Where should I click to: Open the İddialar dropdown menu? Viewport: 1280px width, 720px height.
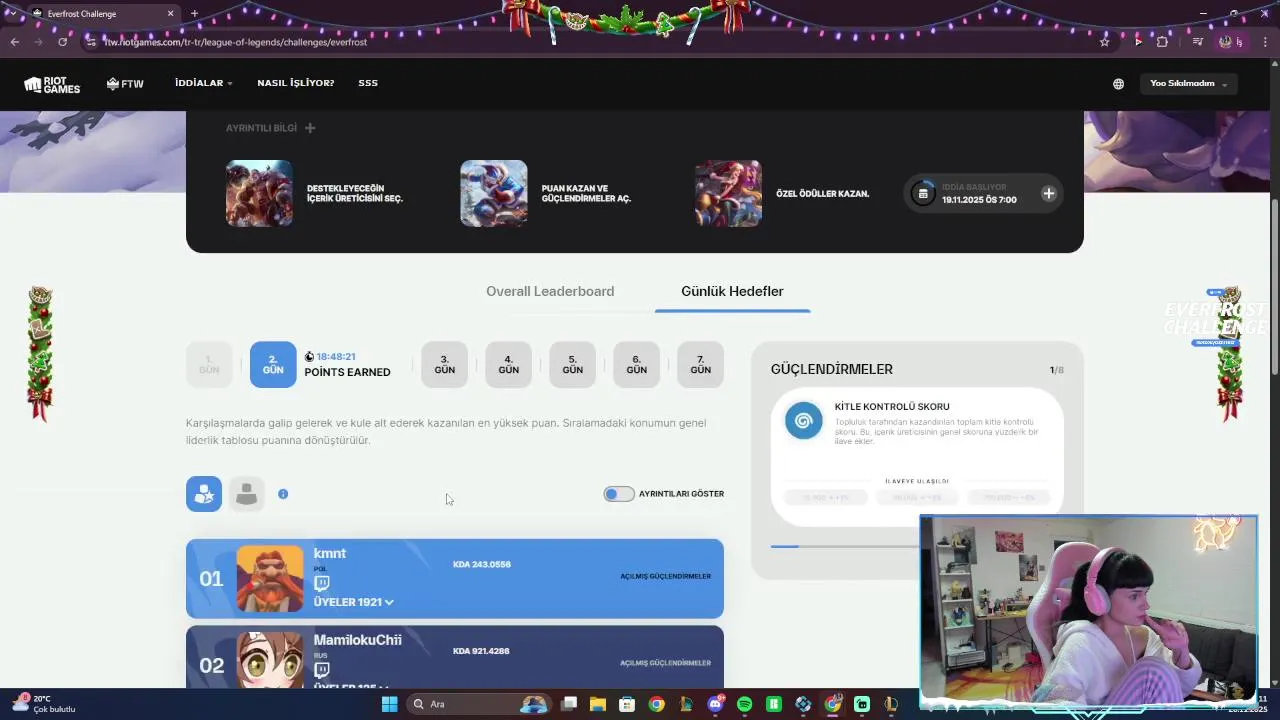[203, 83]
